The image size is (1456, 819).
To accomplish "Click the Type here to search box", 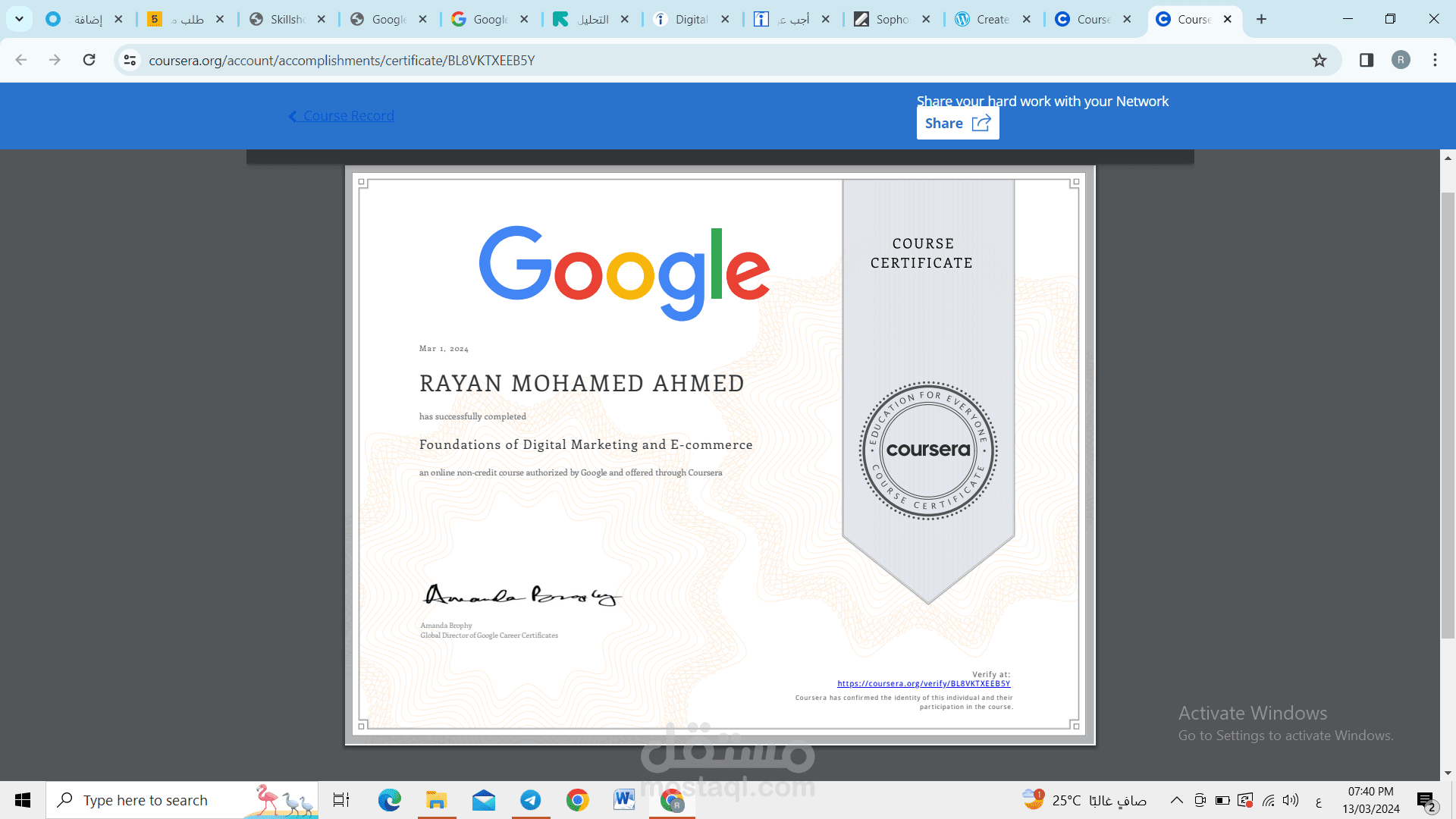I will [182, 800].
